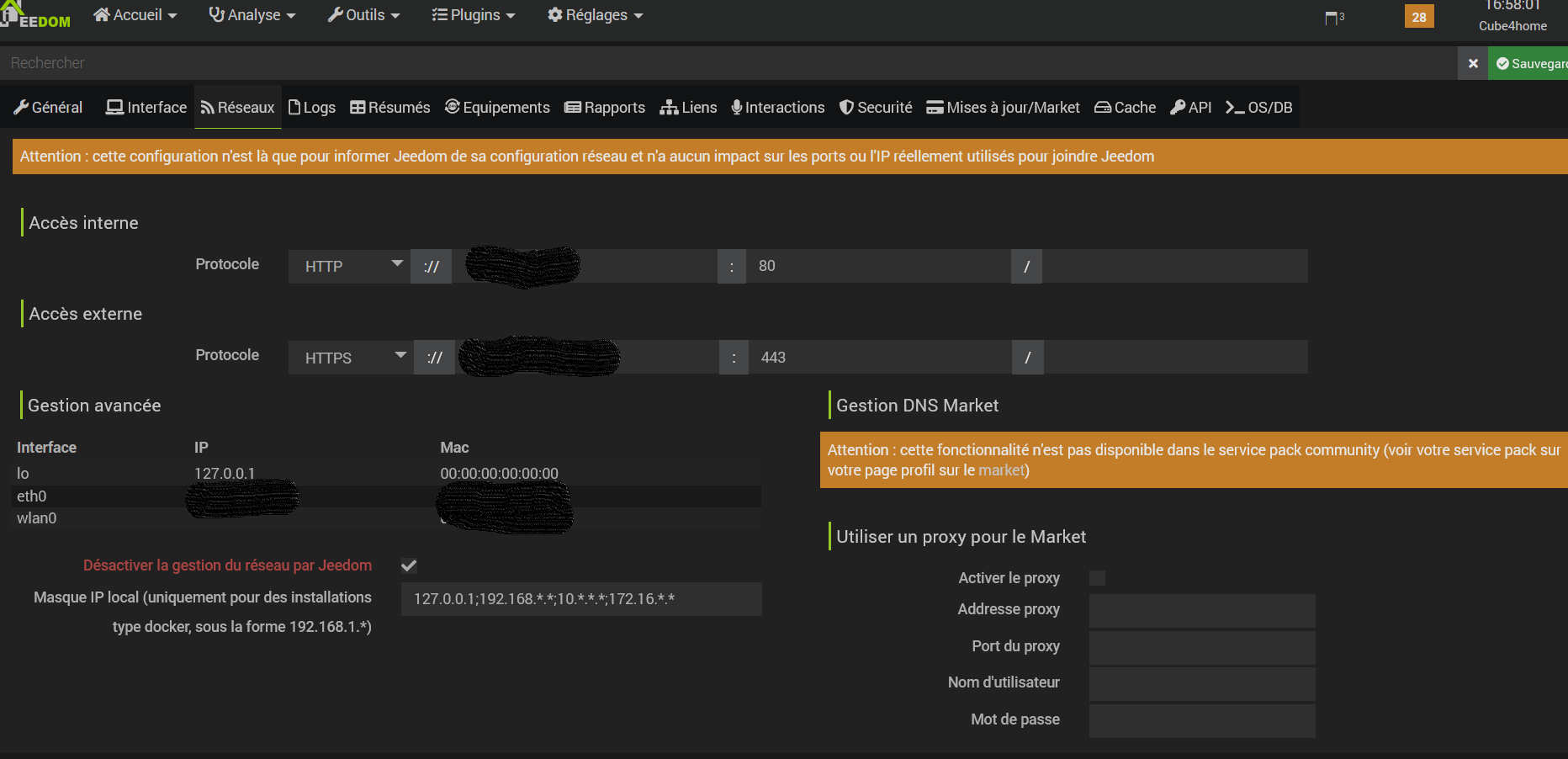Open the Plugins menu

pyautogui.click(x=473, y=15)
